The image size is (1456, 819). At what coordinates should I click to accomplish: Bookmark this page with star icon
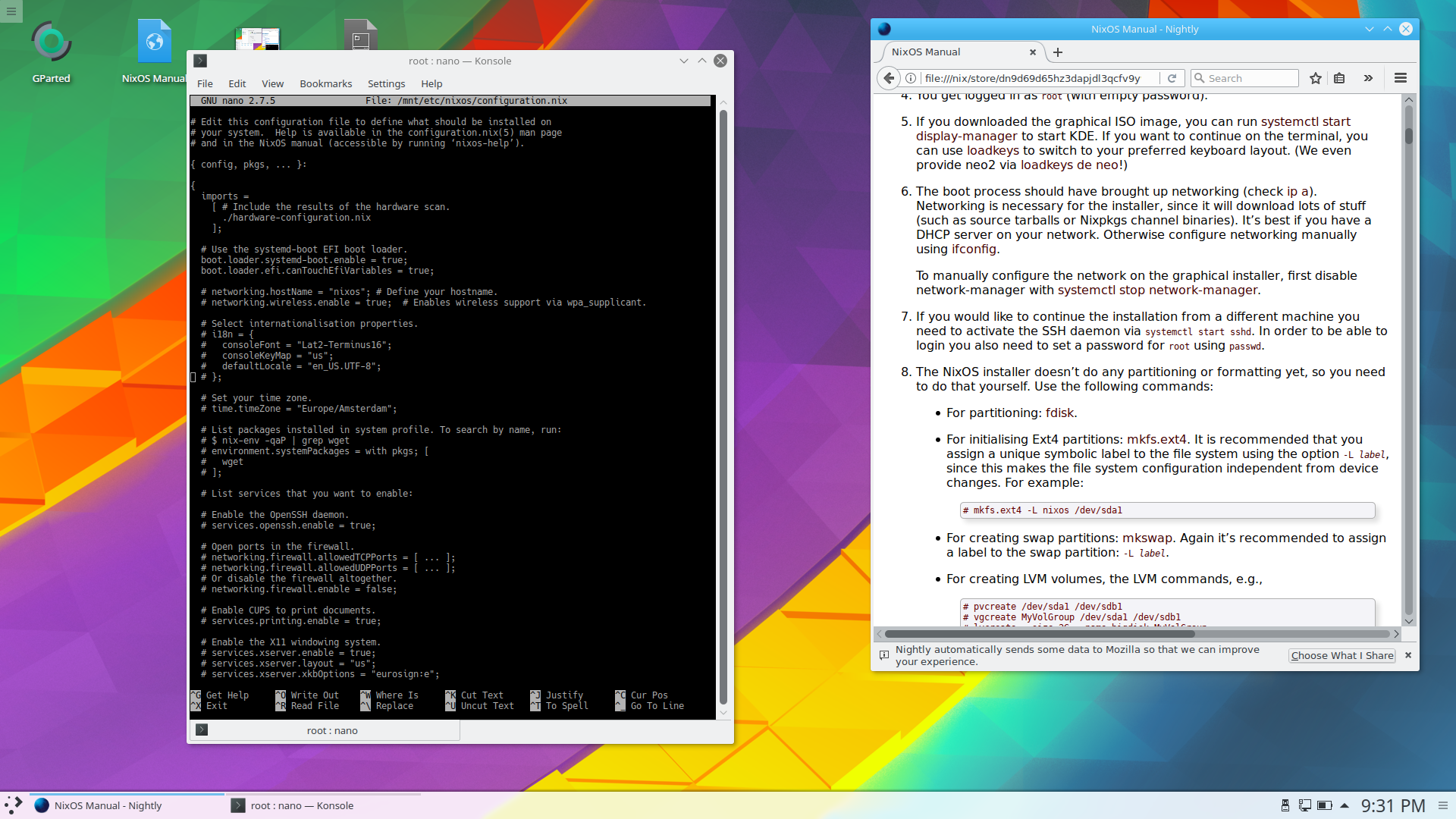point(1316,78)
